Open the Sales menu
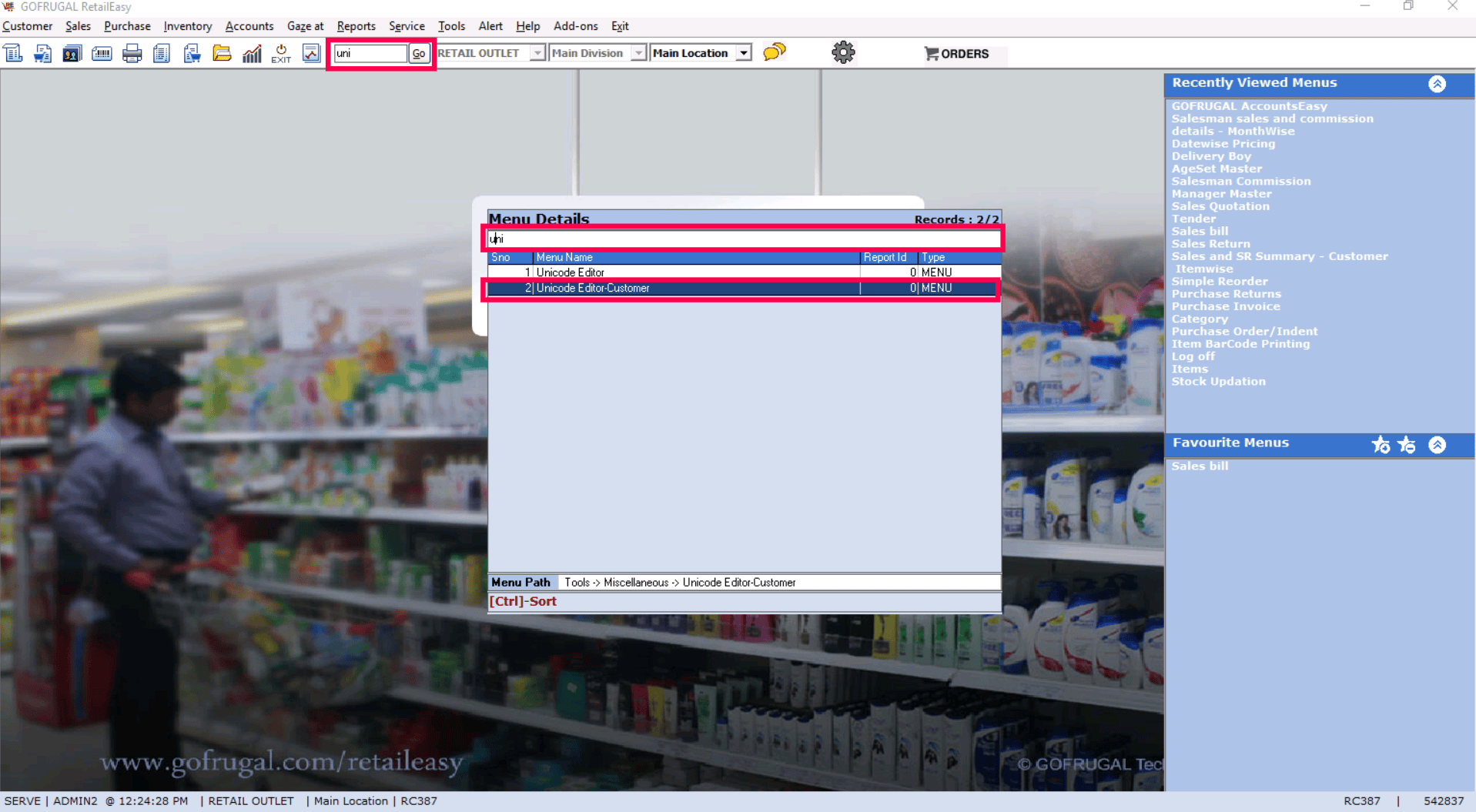1476x812 pixels. [x=78, y=26]
